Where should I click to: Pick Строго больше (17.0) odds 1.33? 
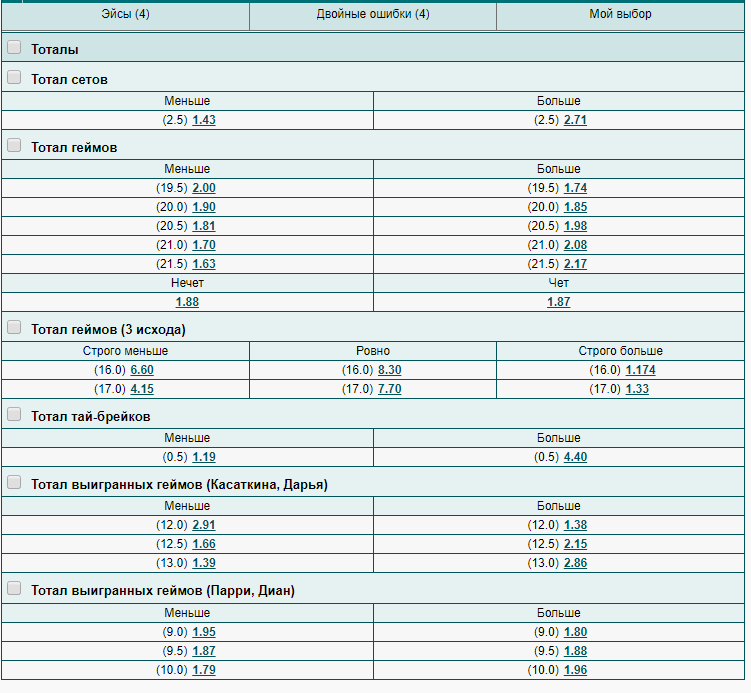[x=637, y=389]
